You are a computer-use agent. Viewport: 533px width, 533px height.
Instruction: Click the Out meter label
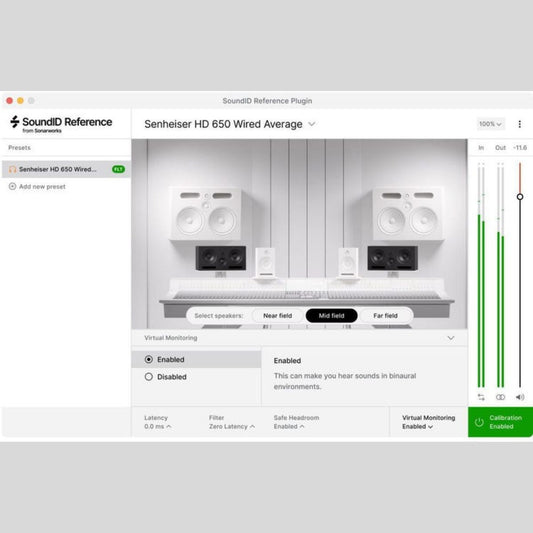(x=500, y=148)
